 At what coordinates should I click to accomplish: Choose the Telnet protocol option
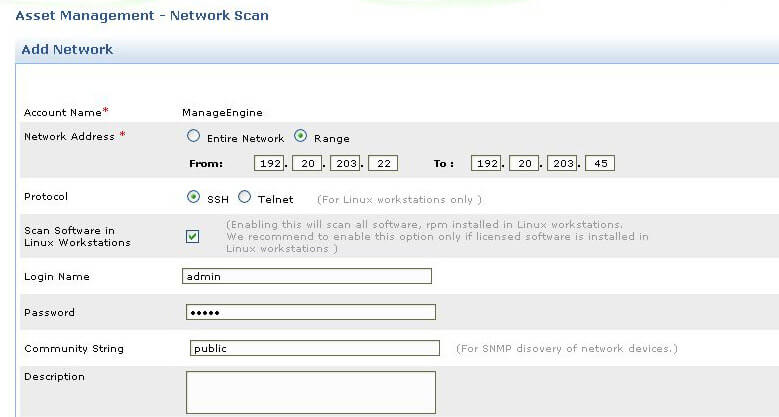click(x=245, y=198)
